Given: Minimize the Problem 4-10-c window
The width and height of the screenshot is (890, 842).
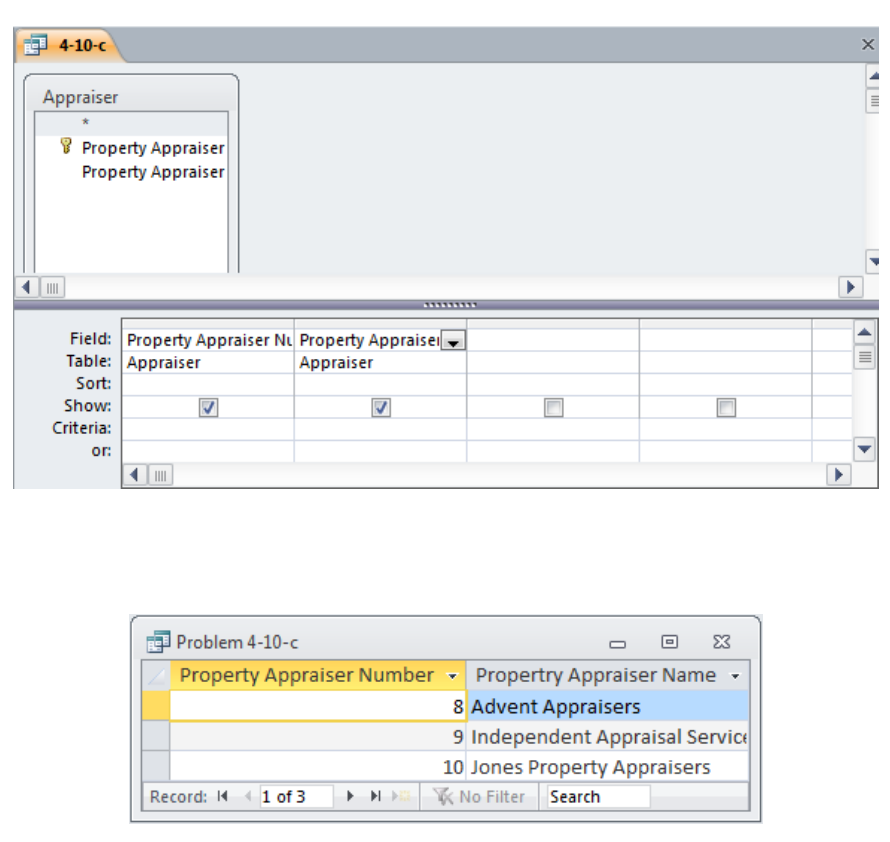Looking at the screenshot, I should (x=618, y=644).
